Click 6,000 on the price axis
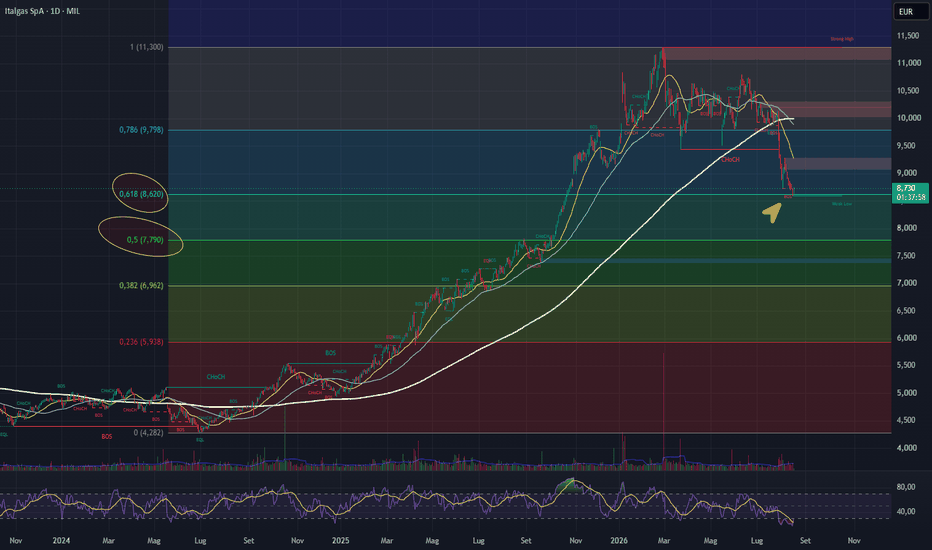Viewport: 932px width, 550px height. [906, 338]
